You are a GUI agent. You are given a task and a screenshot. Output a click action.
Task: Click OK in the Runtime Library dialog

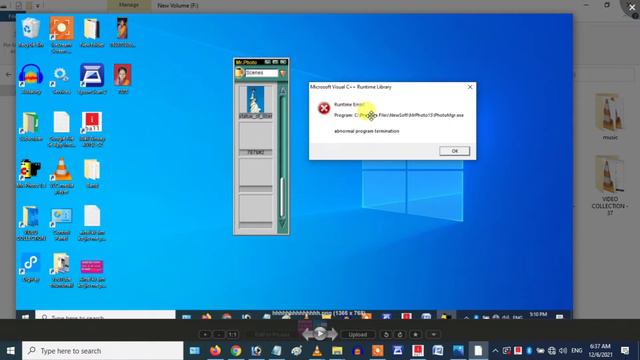click(x=454, y=151)
